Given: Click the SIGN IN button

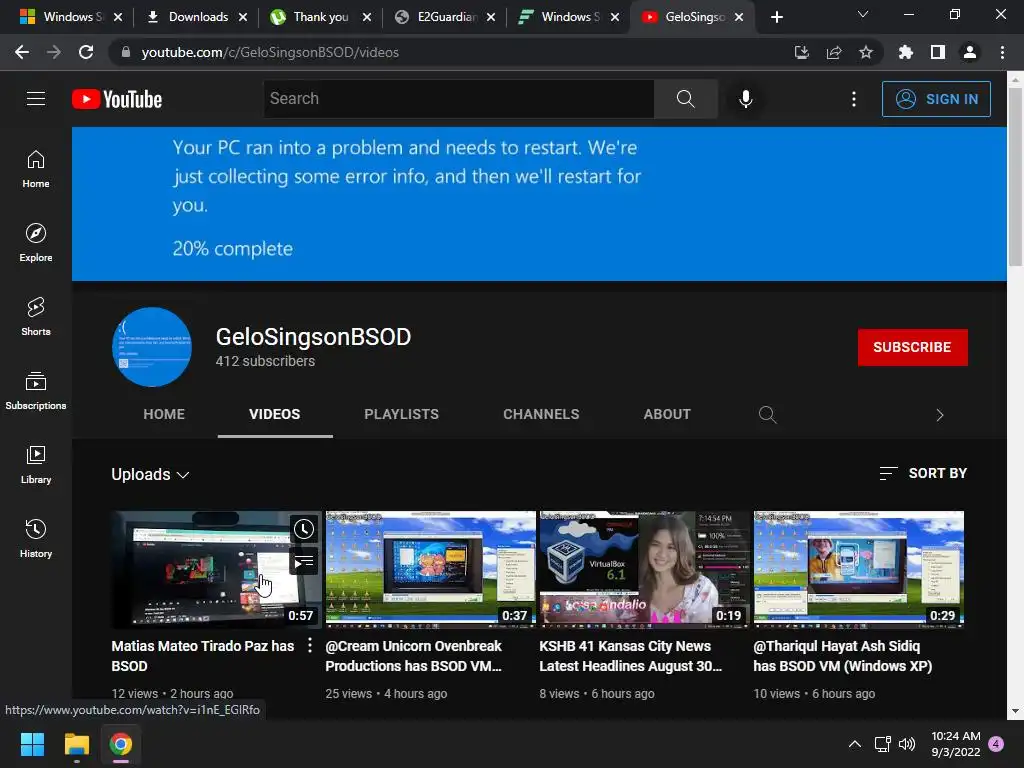Looking at the screenshot, I should point(936,99).
